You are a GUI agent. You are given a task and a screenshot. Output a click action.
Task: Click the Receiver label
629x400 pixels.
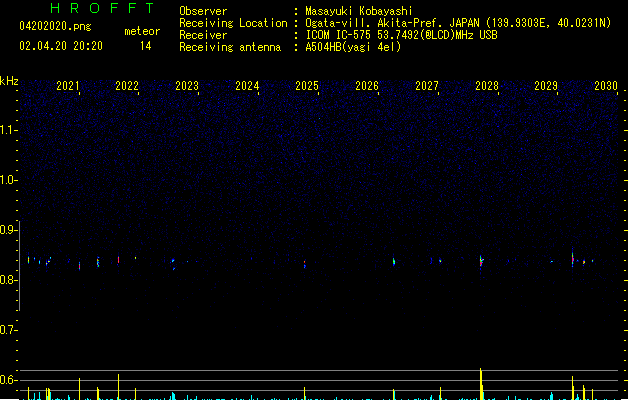203,35
